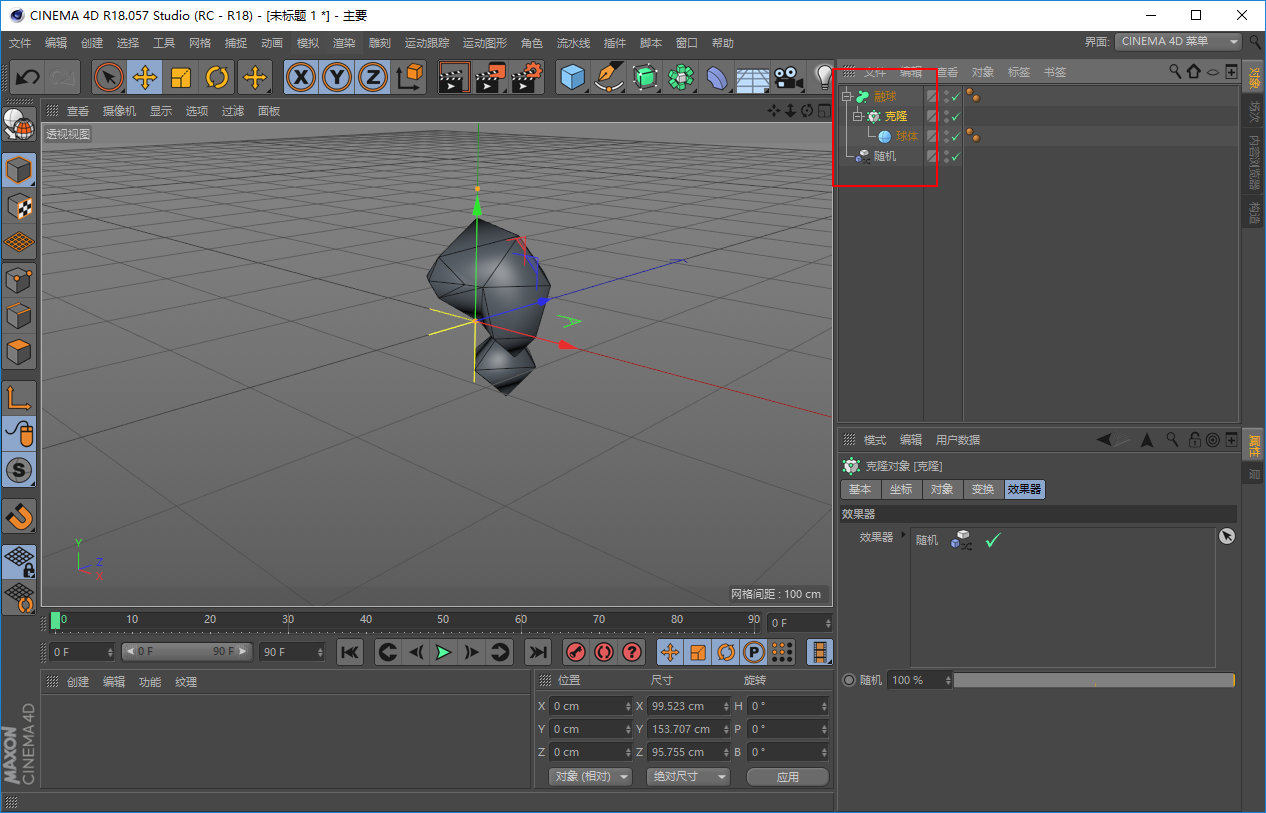
Task: Click the object manager search magnifier
Action: [x=1175, y=71]
